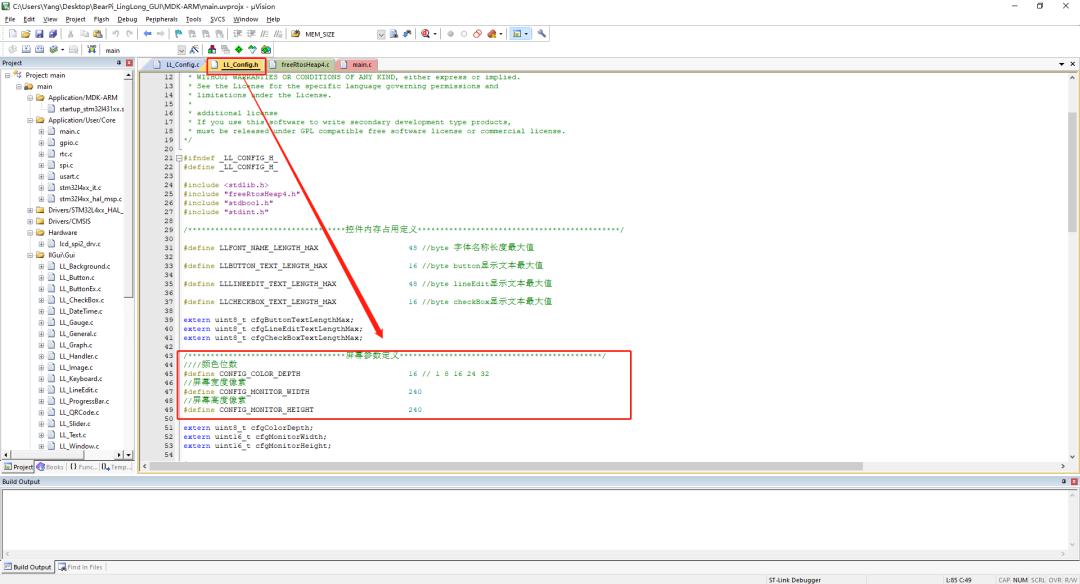Screen dimensions: 1080x584
Task: Switch to the freeRtosHeap4.c tab
Action: click(x=300, y=65)
